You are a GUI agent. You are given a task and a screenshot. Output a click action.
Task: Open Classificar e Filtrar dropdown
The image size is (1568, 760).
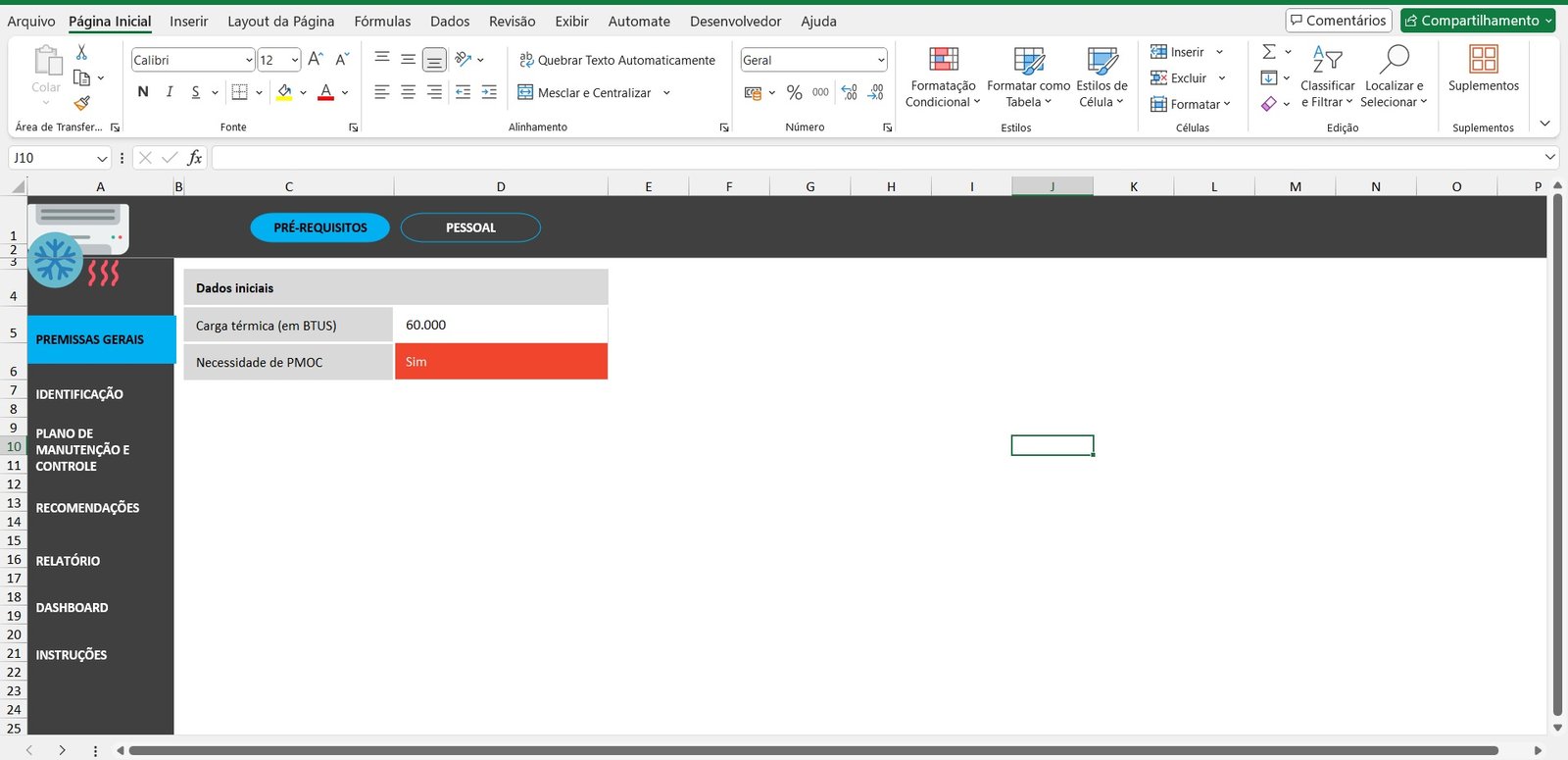coord(1327,76)
